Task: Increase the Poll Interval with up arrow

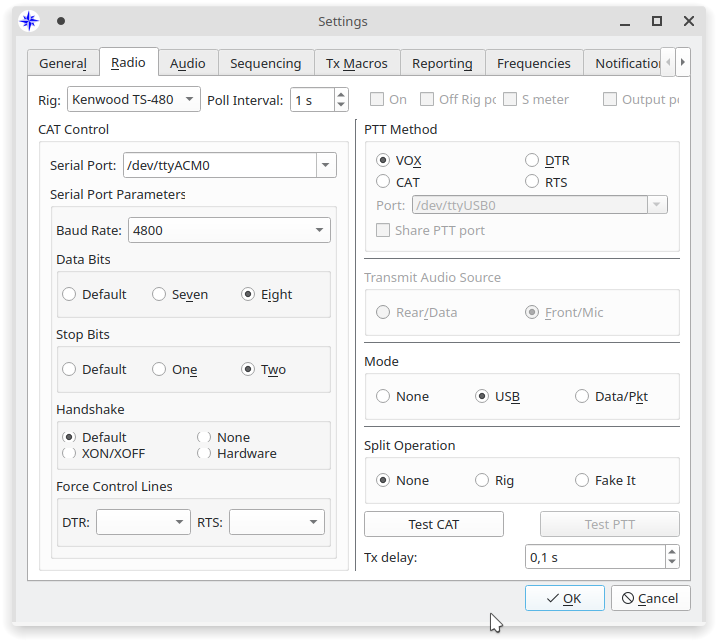Action: click(x=341, y=95)
